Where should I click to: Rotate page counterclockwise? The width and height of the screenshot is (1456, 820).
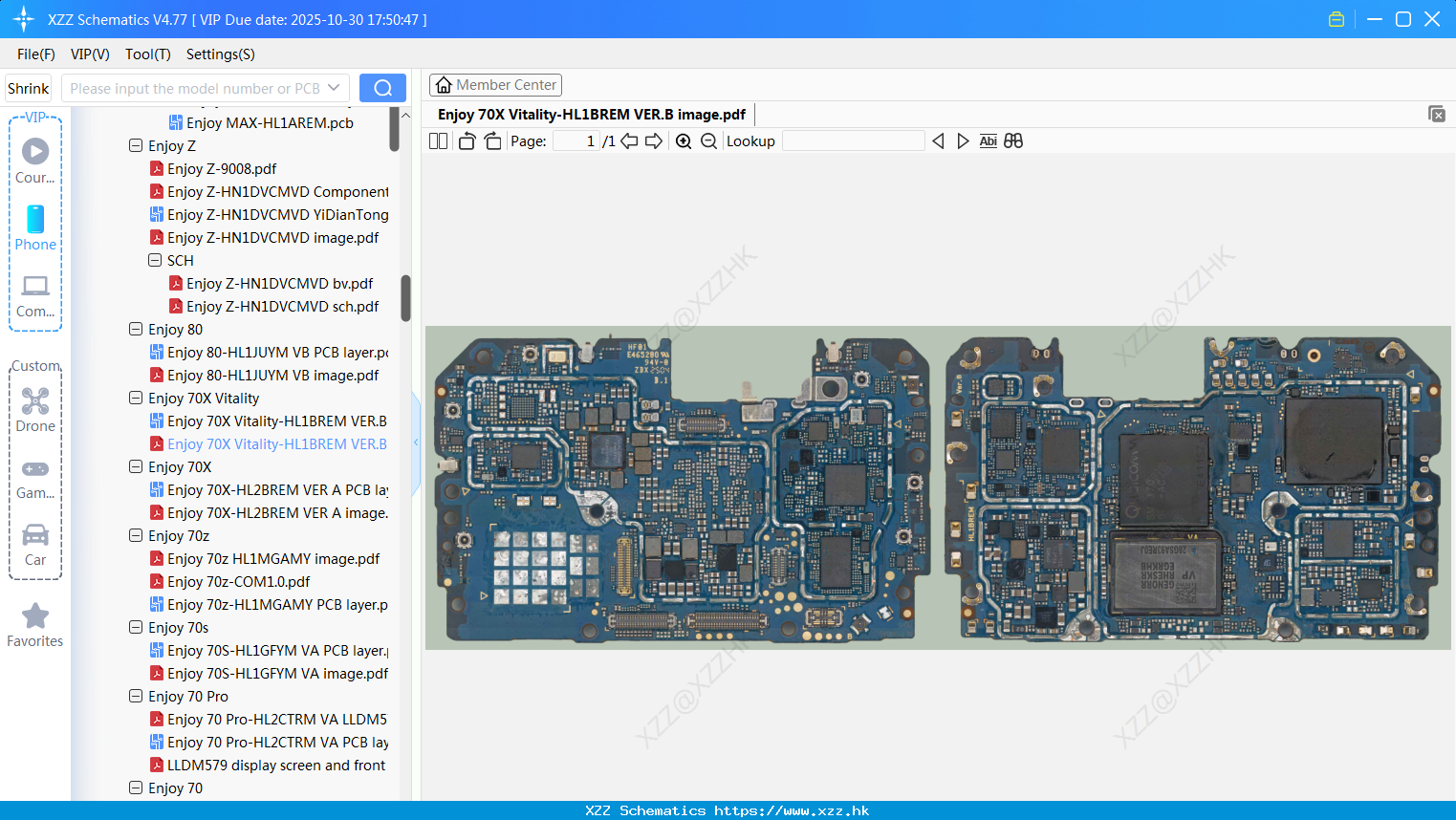(x=467, y=140)
